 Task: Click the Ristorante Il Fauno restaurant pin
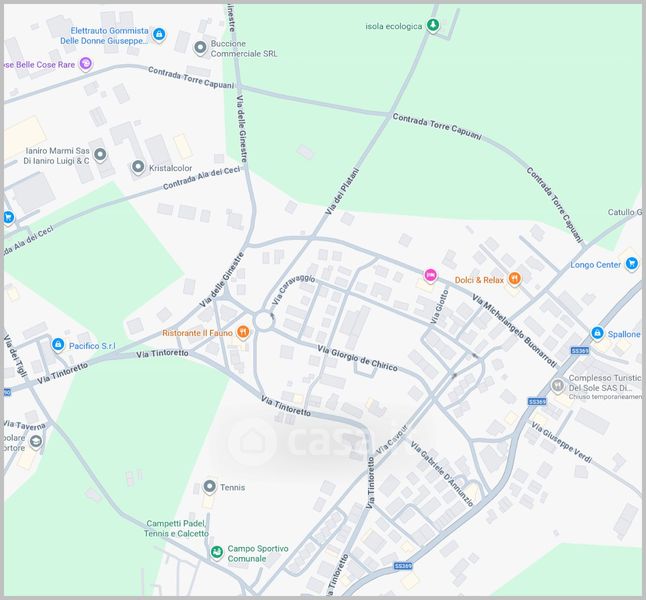[x=243, y=332]
